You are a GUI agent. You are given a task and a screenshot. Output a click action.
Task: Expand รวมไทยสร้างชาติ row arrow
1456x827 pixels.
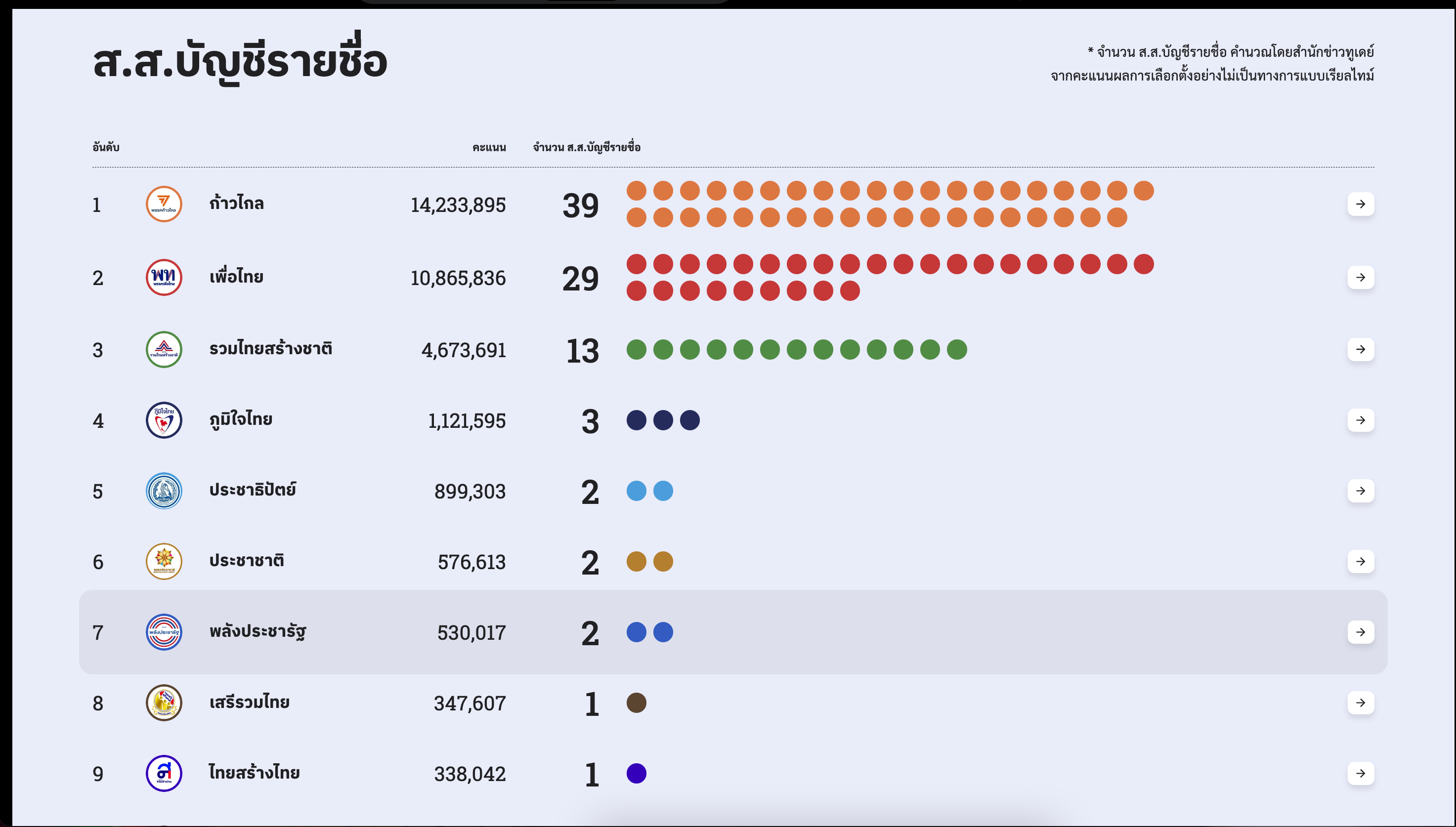click(x=1360, y=349)
